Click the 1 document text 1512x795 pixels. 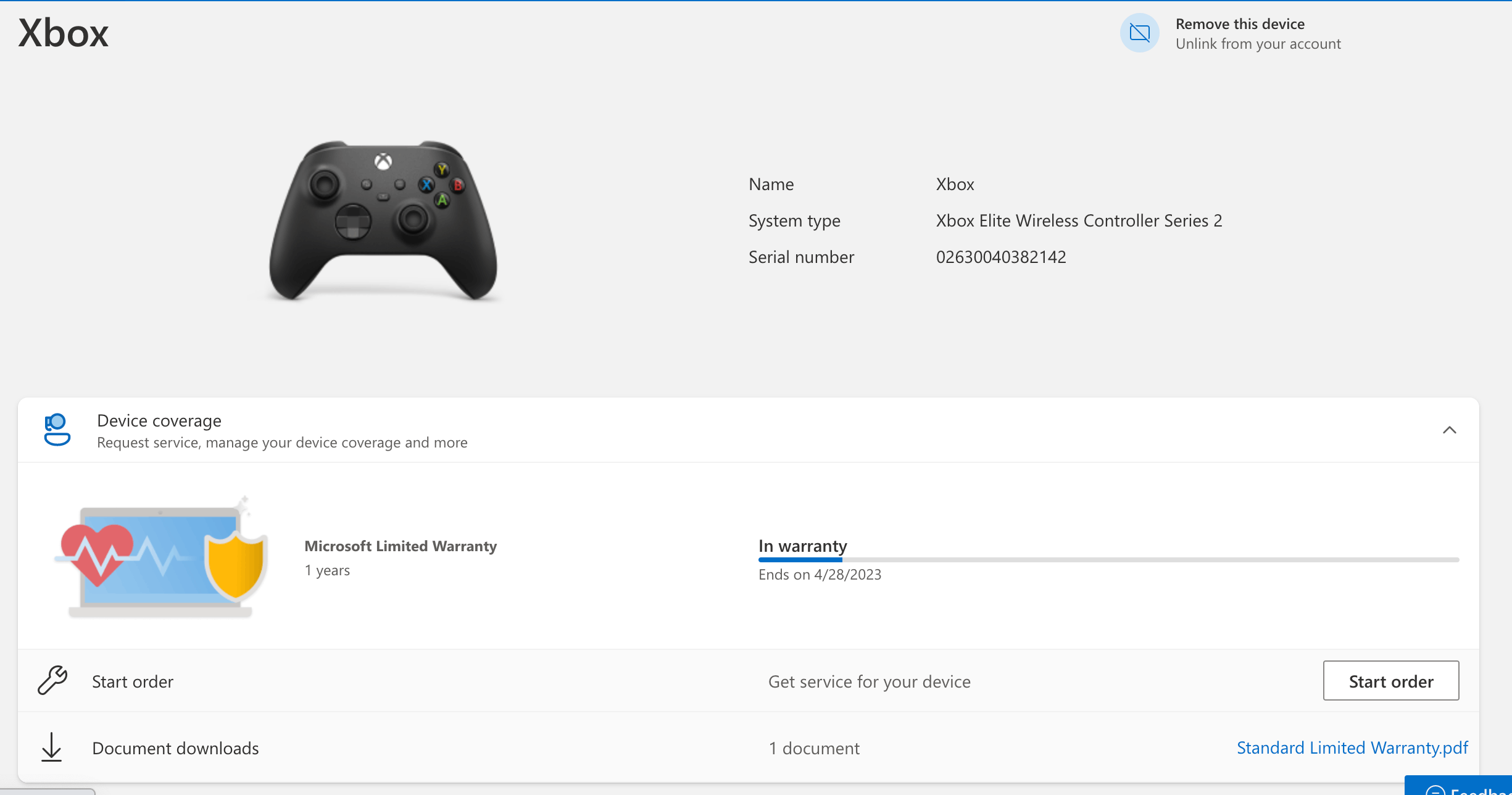[814, 748]
